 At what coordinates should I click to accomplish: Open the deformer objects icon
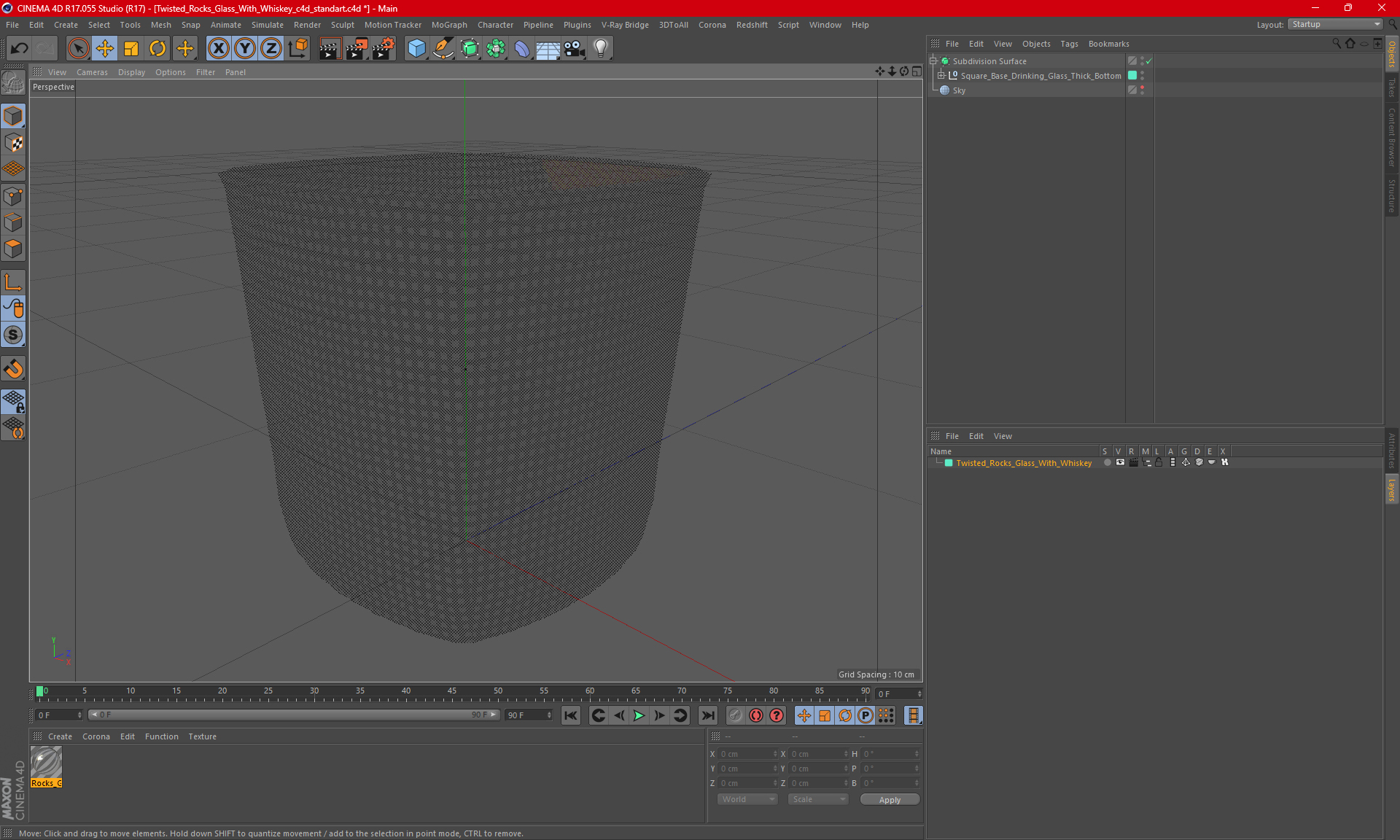point(522,48)
